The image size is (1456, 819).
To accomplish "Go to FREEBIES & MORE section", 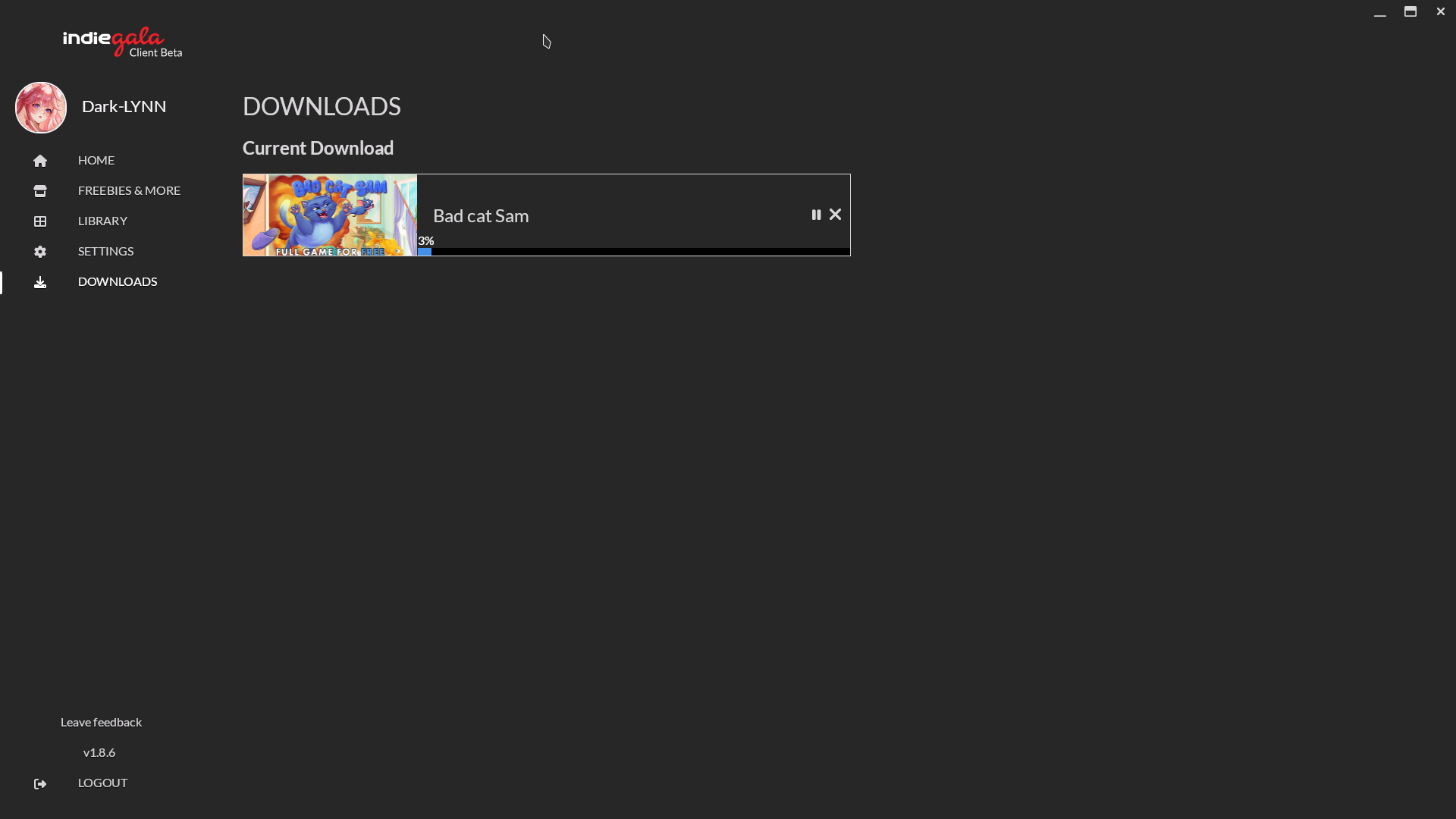I will coord(129,190).
